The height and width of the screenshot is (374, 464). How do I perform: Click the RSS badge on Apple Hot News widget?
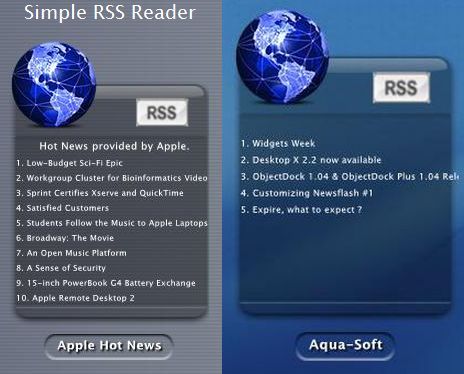162,112
